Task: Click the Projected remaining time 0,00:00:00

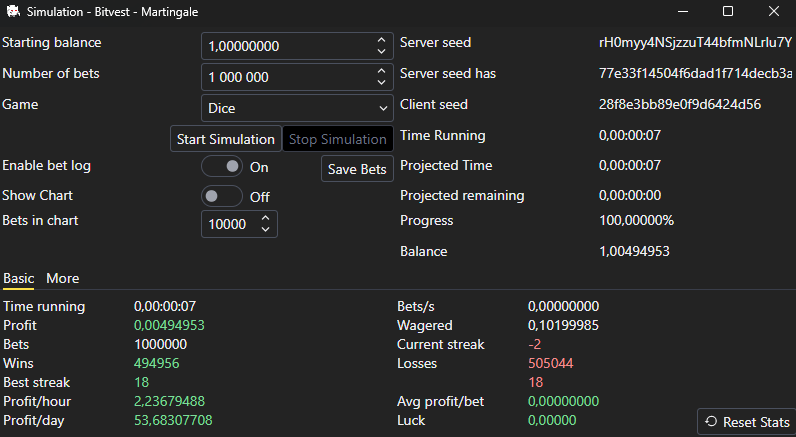Action: click(630, 195)
